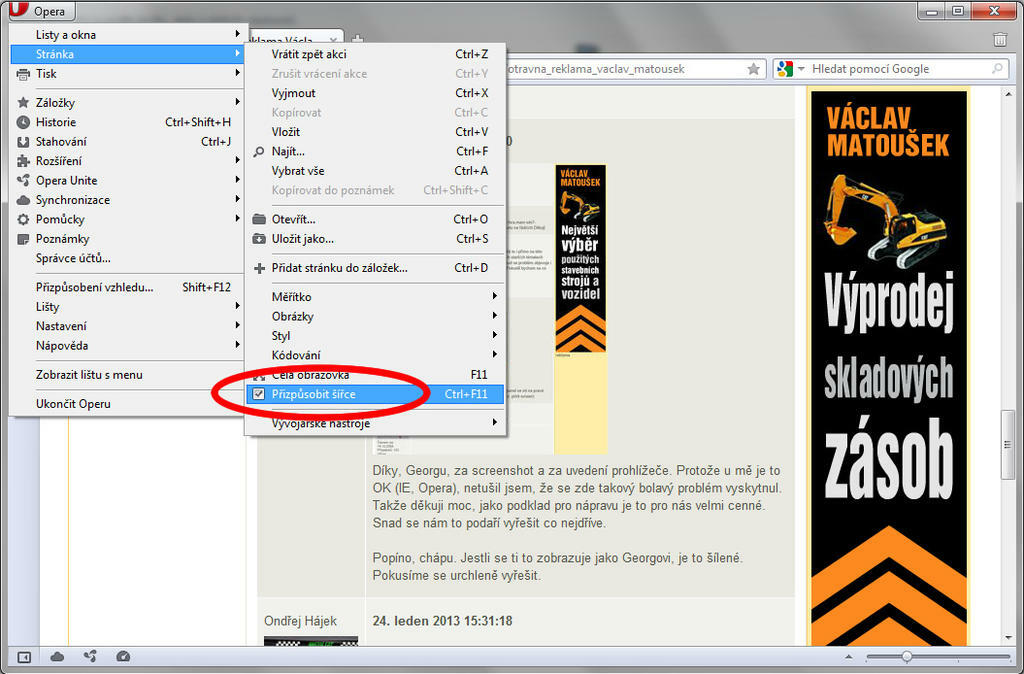This screenshot has height=674, width=1024.
Task: Expand the Kódování submenu
Action: click(x=375, y=355)
